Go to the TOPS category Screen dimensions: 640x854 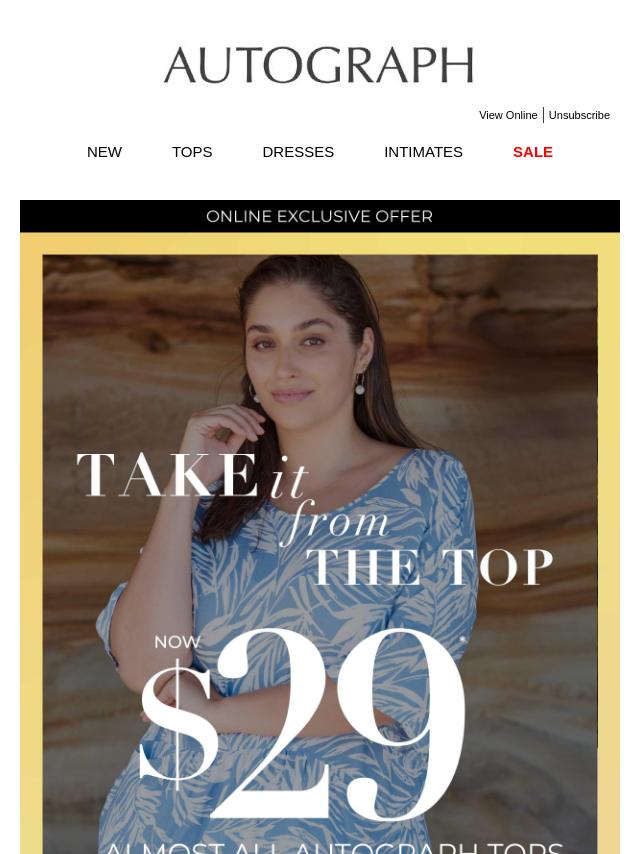coord(192,152)
